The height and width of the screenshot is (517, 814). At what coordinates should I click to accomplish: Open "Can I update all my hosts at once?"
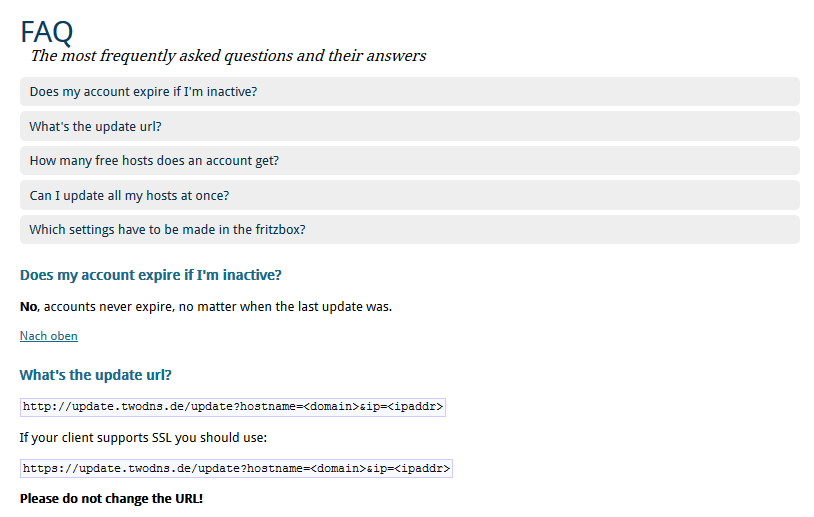410,195
